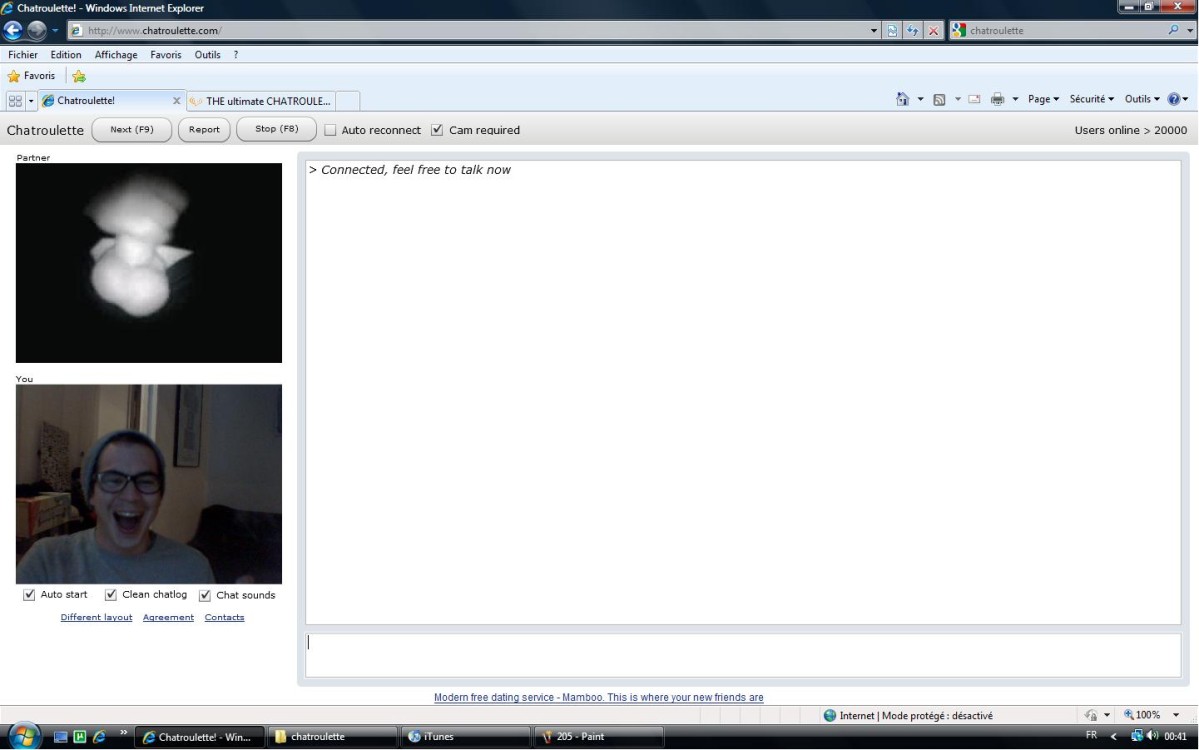Open the Different layout link
This screenshot has height=750, width=1199.
point(96,618)
